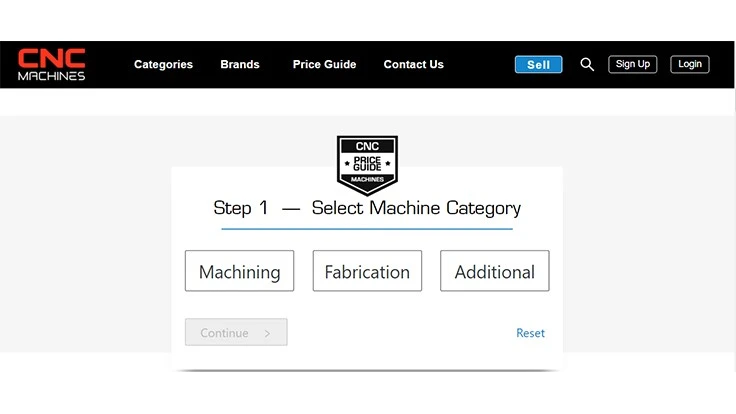Click the CNC Machines logo
The height and width of the screenshot is (414, 736).
click(x=52, y=64)
